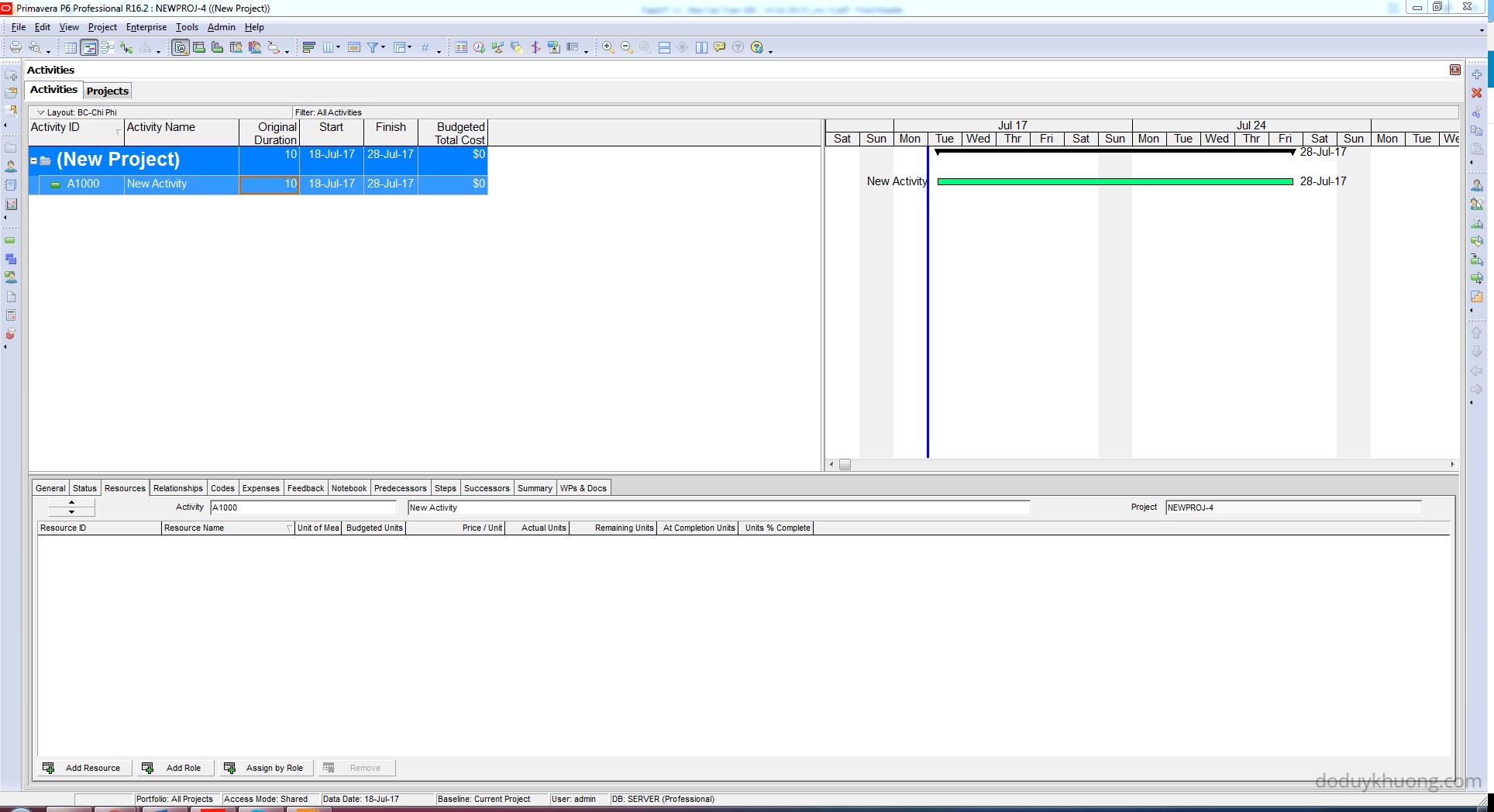Open the Layout: BC-Chi Phi dropdown
Screen dimensions: 1494x812
click(41, 112)
